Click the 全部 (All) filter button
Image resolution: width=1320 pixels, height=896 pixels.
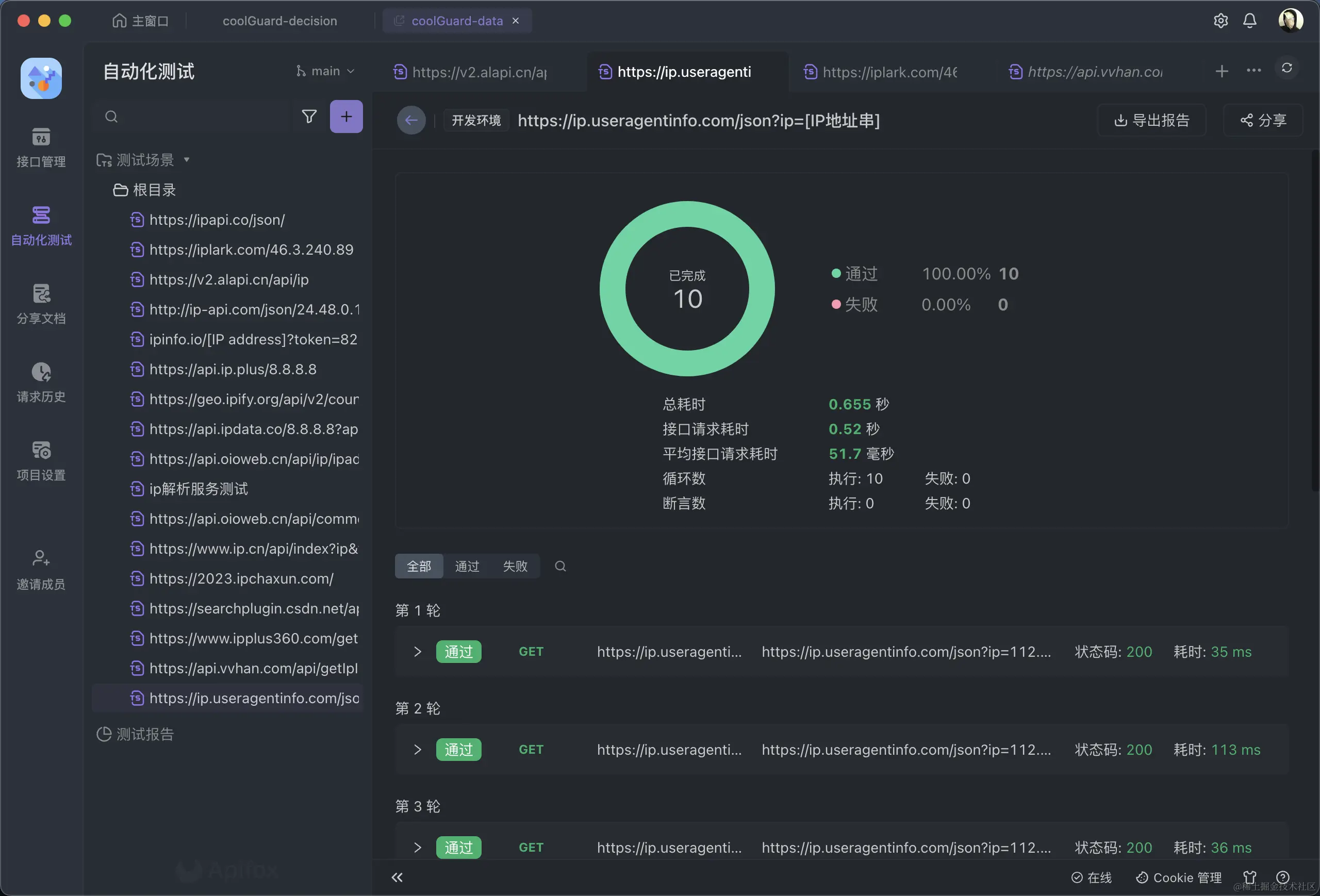(x=418, y=565)
